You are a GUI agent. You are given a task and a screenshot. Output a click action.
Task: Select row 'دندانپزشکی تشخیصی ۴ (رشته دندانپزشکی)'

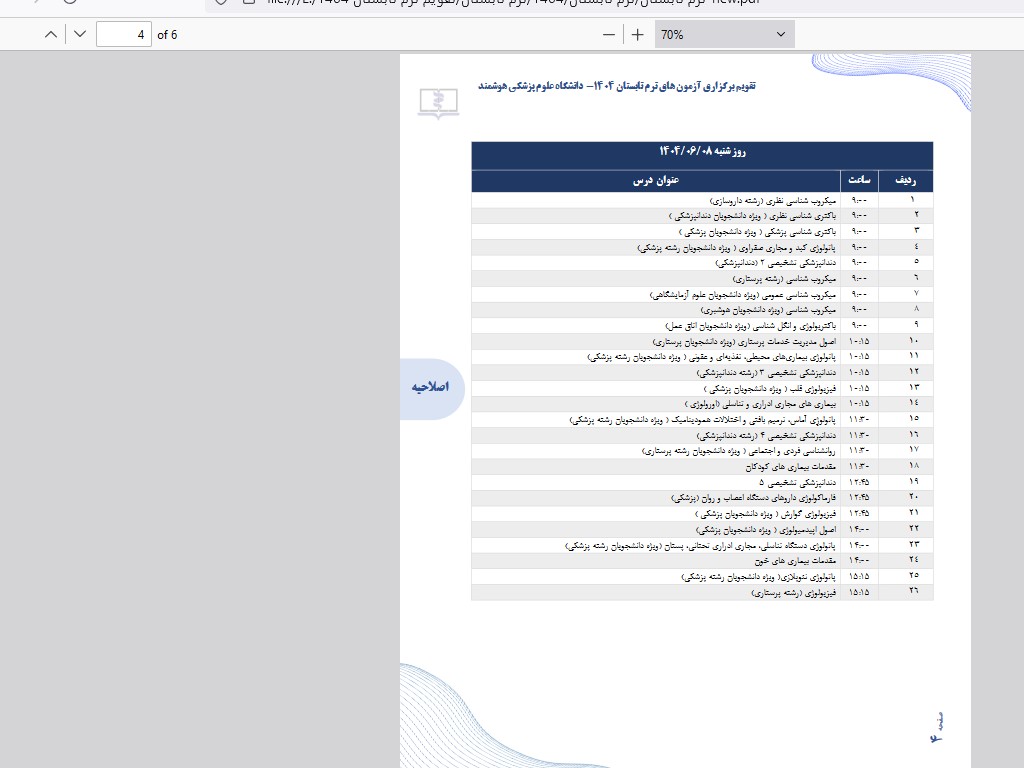tap(702, 435)
